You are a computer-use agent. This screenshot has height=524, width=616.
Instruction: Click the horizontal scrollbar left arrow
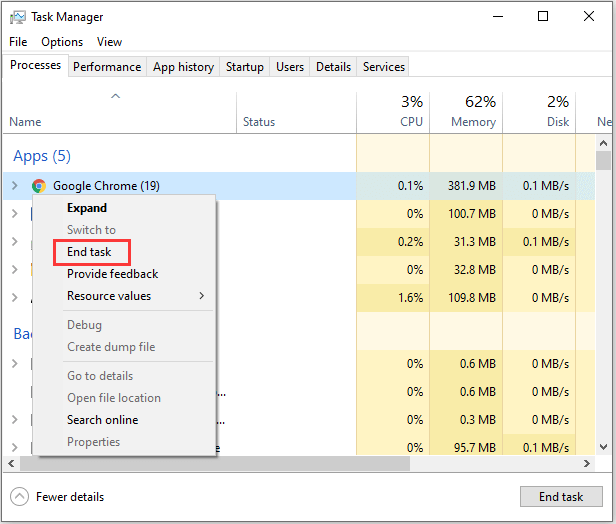pyautogui.click(x=11, y=464)
